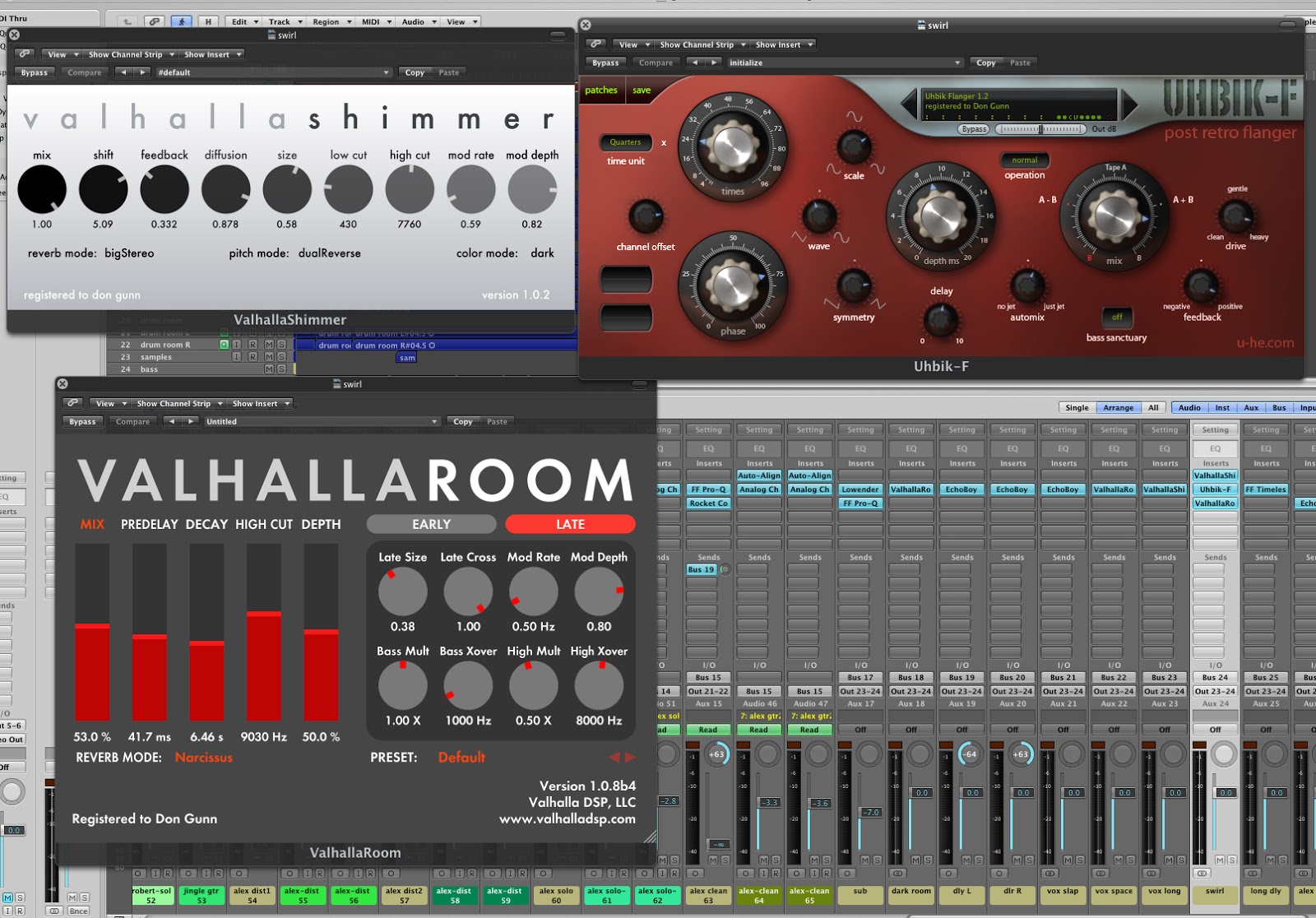This screenshot has width=1316, height=918.
Task: Click the link icon in Uhbik-F window
Action: [595, 44]
